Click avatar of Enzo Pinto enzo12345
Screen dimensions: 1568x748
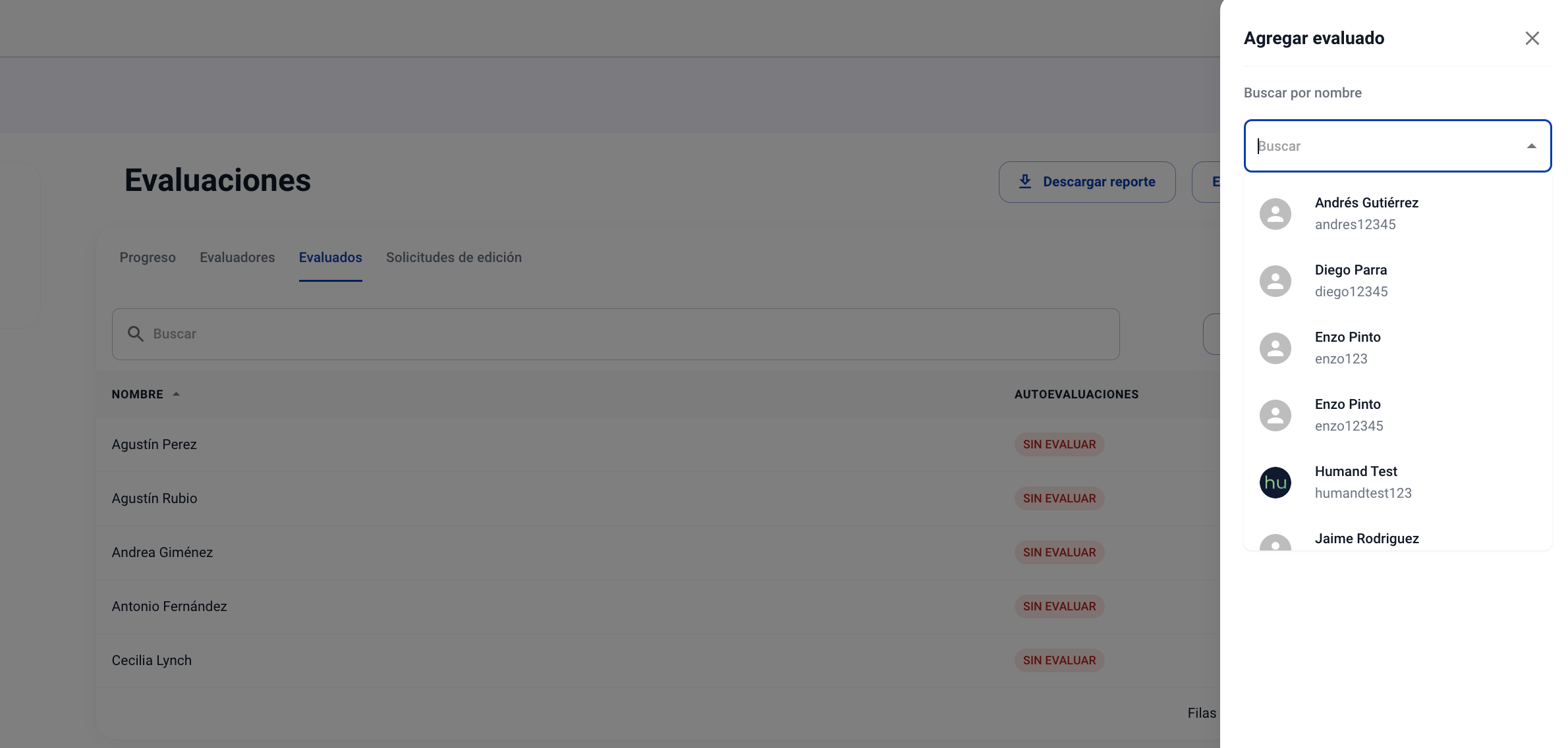coord(1275,415)
